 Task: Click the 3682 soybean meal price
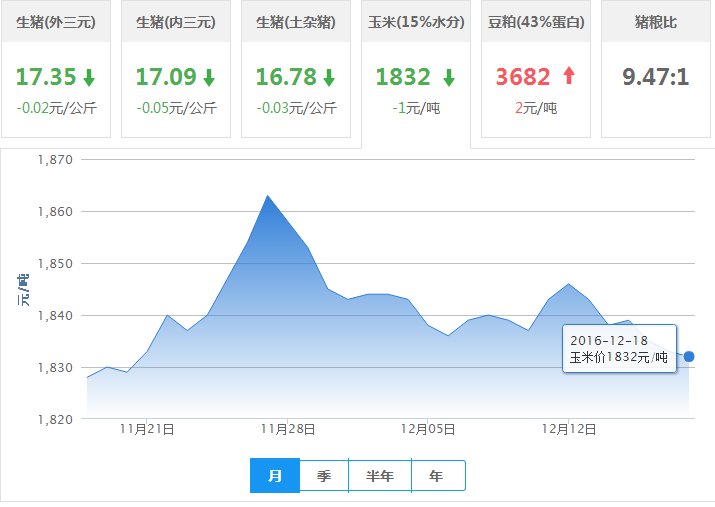[x=523, y=77]
